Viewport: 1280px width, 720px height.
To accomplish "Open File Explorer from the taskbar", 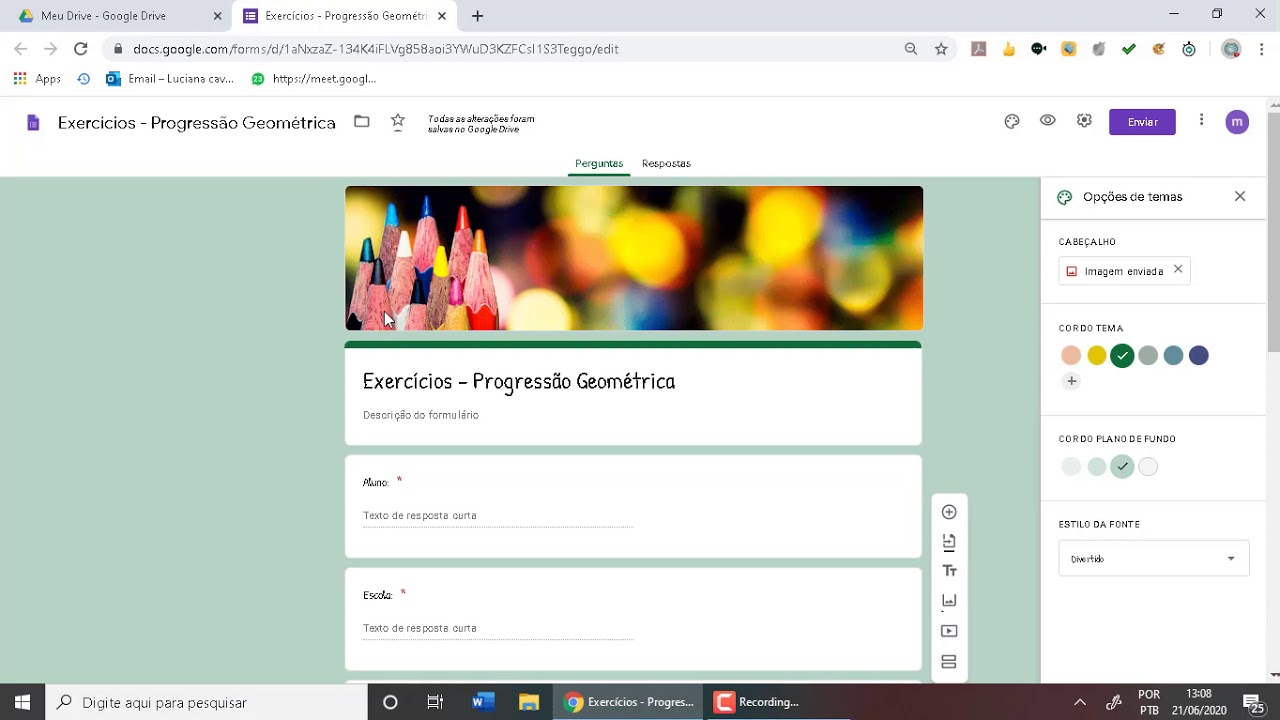I will coord(529,702).
